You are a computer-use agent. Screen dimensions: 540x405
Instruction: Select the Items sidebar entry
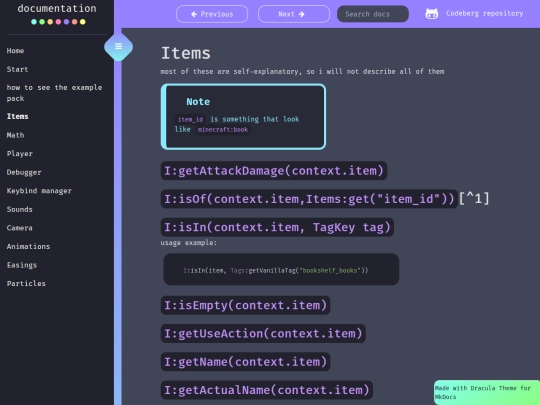click(x=18, y=116)
